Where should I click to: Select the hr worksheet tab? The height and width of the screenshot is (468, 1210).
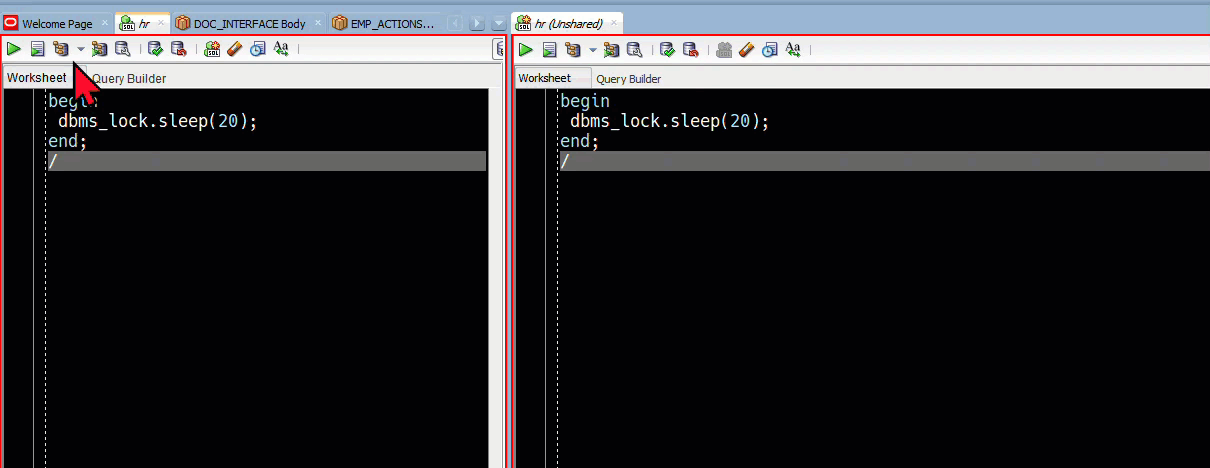pyautogui.click(x=143, y=23)
